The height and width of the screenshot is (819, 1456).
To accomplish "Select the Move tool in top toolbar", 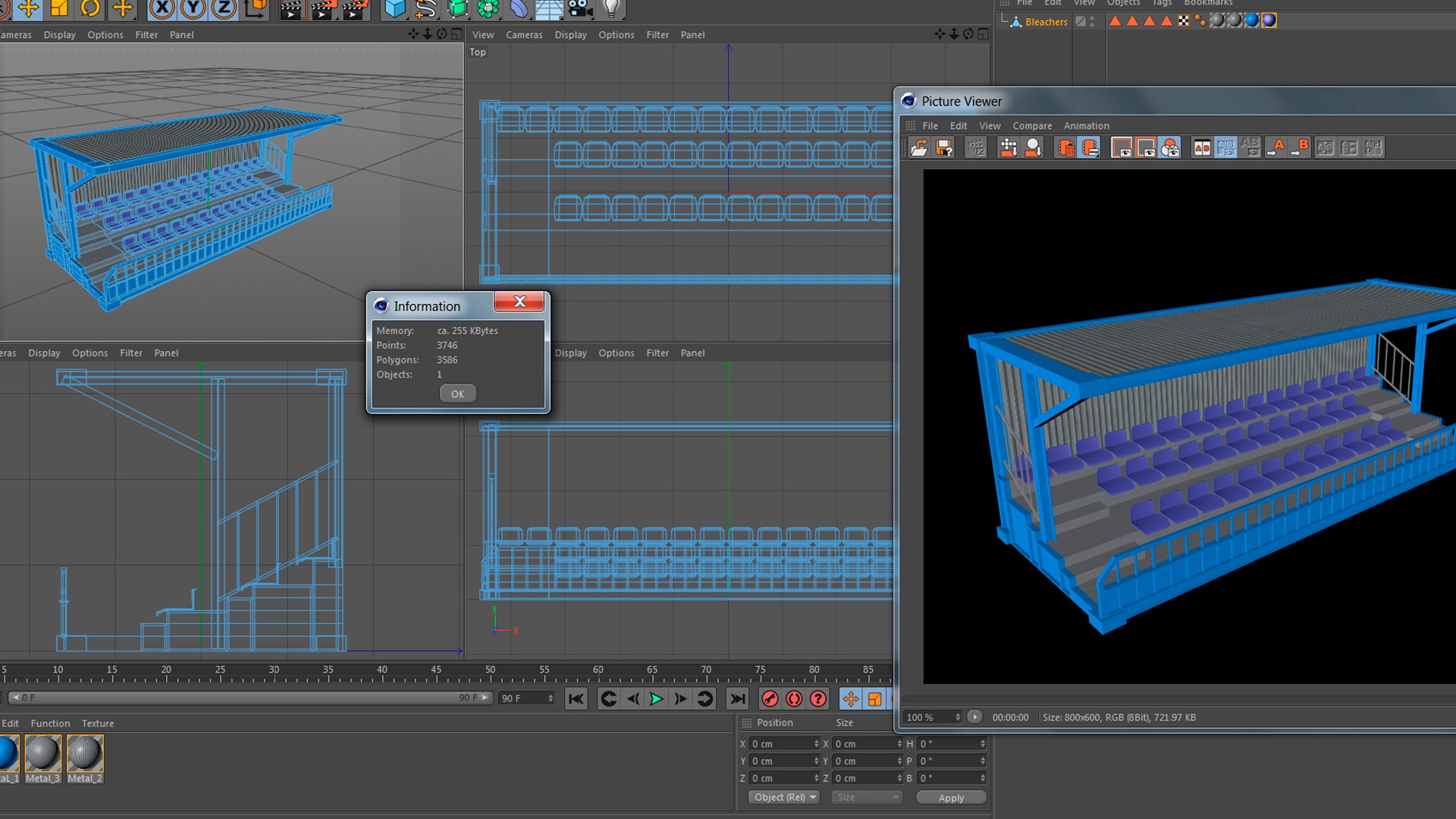I will click(x=28, y=8).
